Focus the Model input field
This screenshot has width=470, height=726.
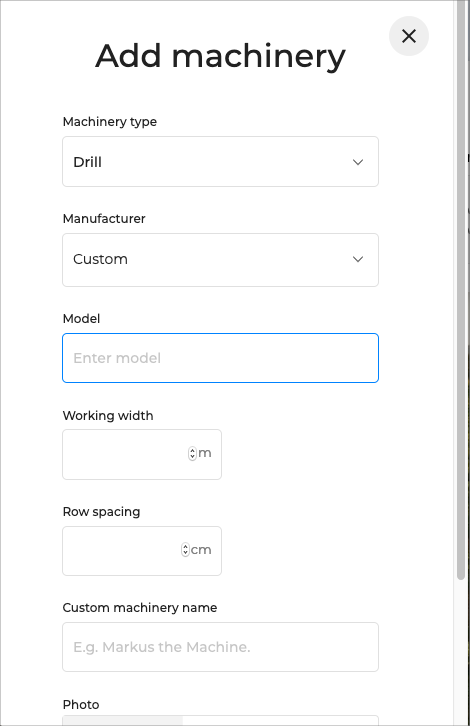[x=220, y=358]
